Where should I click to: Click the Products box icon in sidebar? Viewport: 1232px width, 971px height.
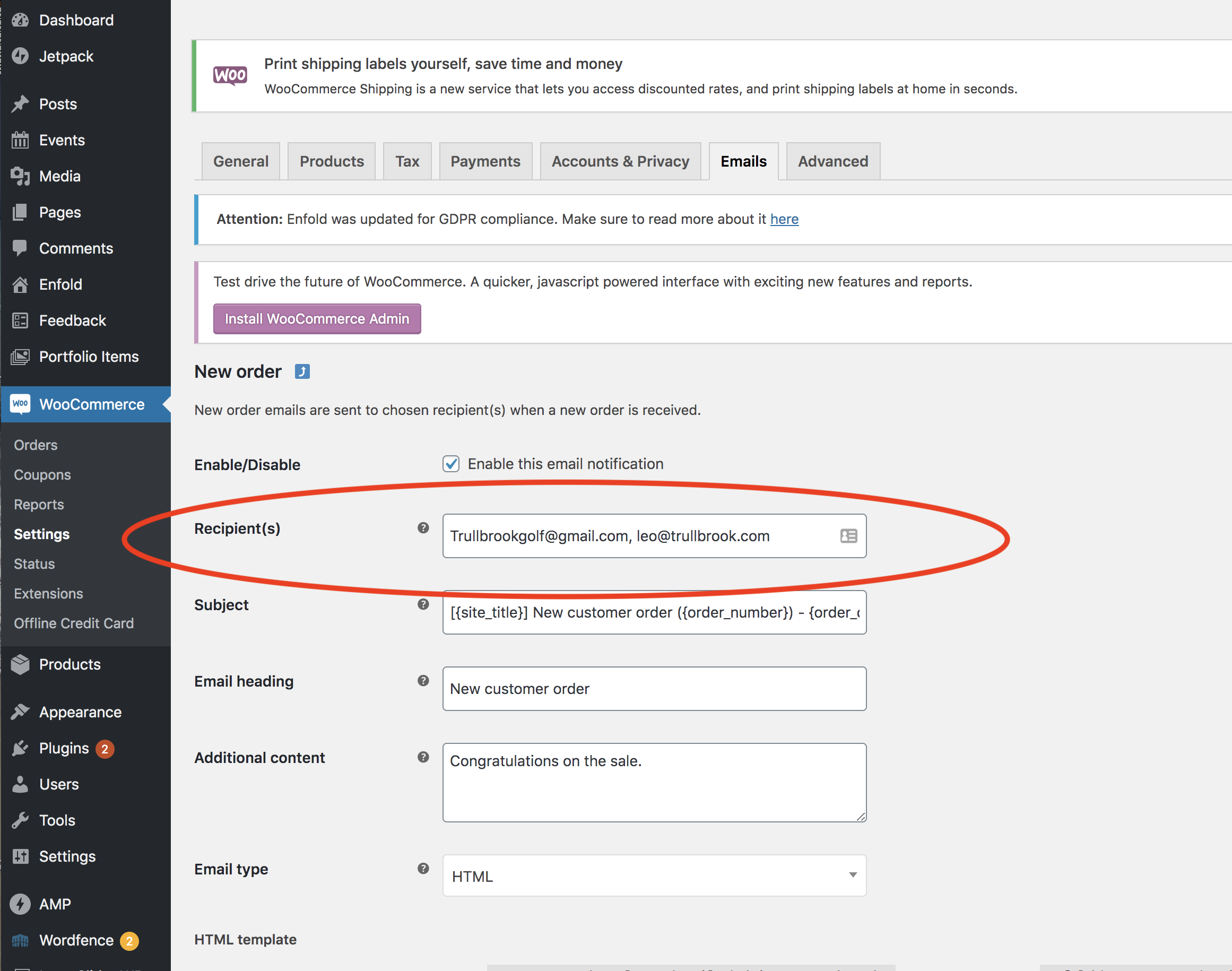pyautogui.click(x=20, y=664)
